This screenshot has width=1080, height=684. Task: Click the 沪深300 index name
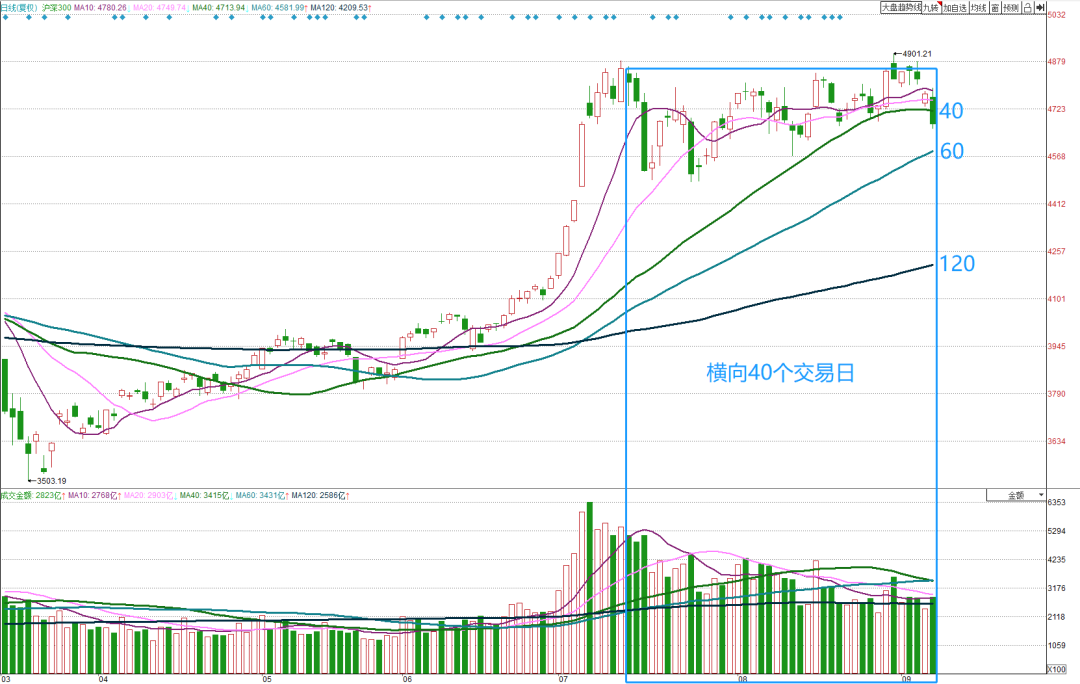[56, 8]
